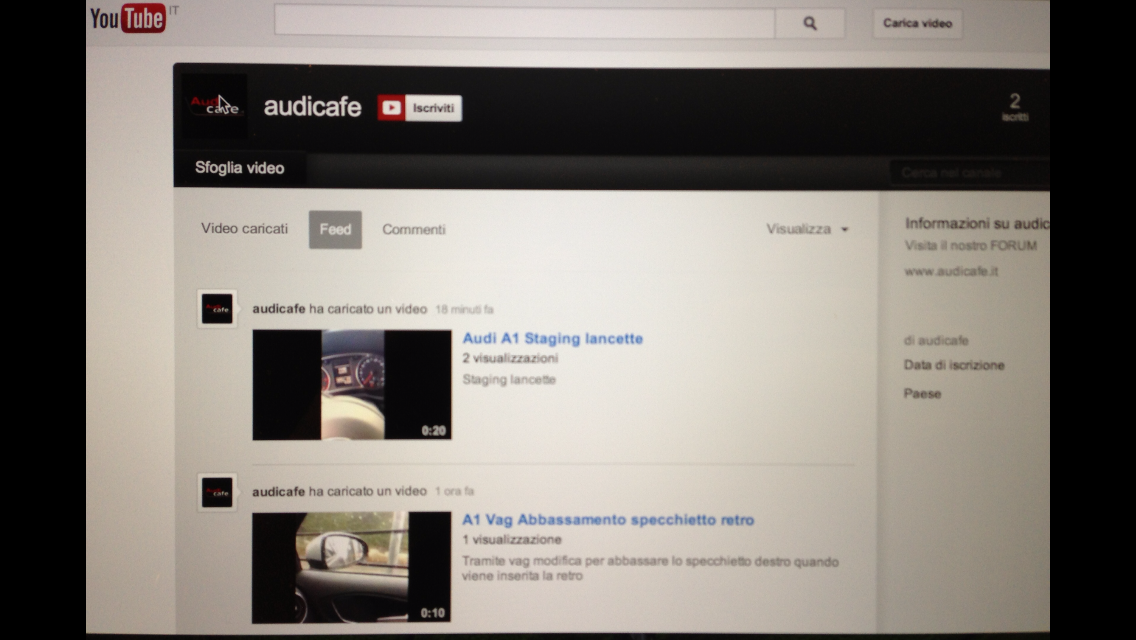Click the 2 visualizzazioni text

(x=510, y=358)
